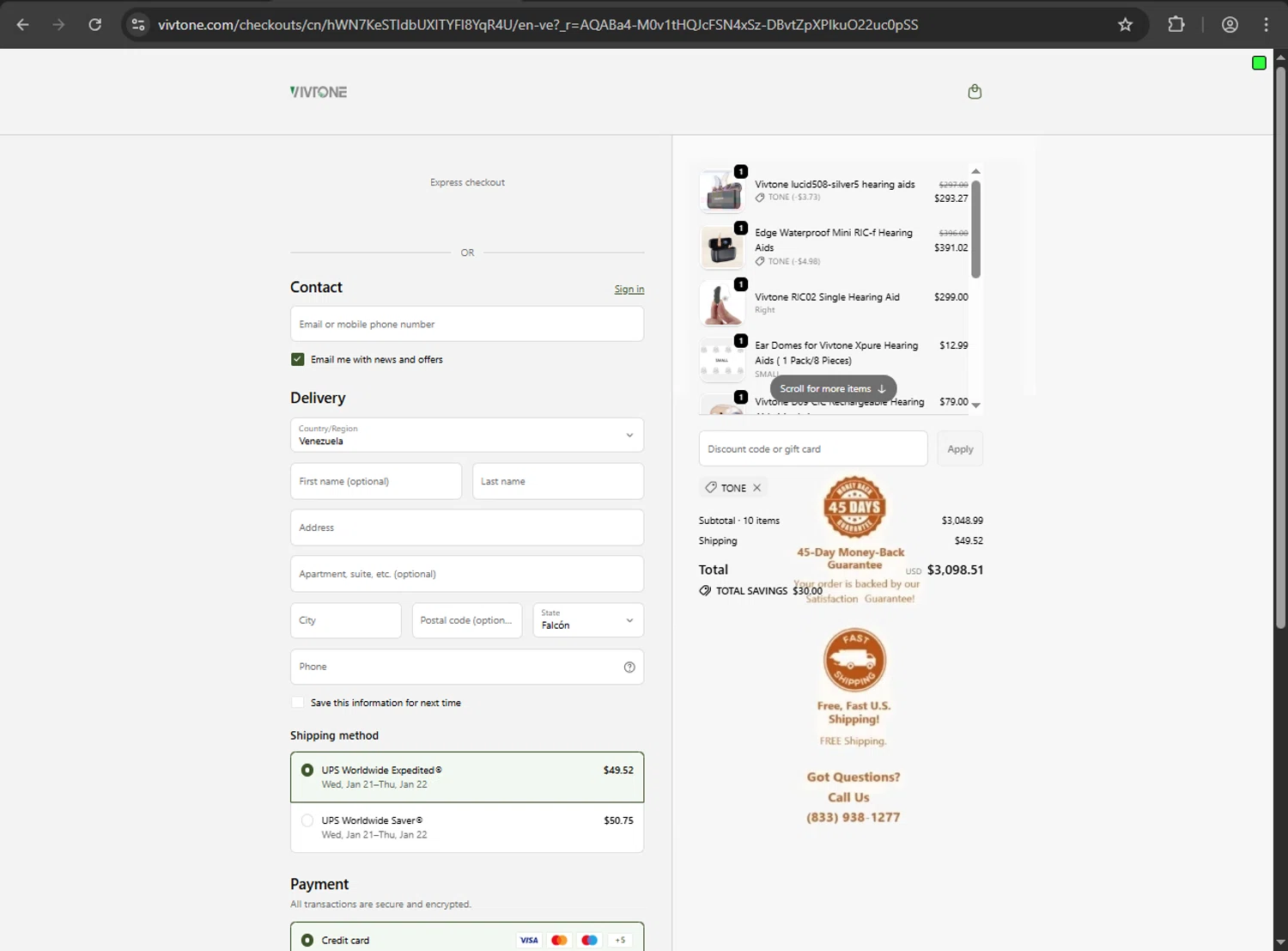Click Scroll for more items button
This screenshot has height=951, width=1288.
click(833, 389)
